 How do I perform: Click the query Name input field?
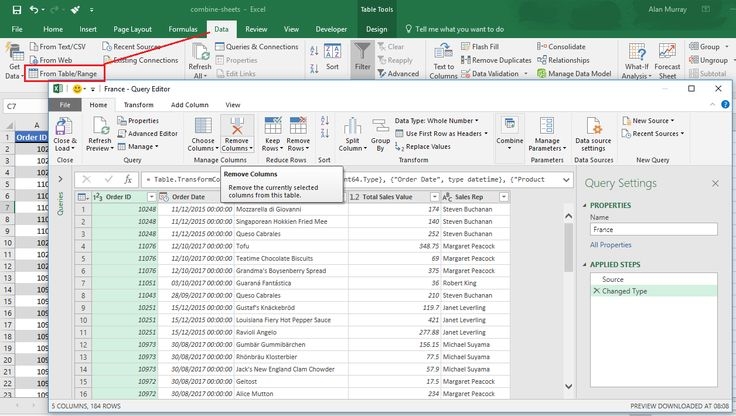pos(654,229)
